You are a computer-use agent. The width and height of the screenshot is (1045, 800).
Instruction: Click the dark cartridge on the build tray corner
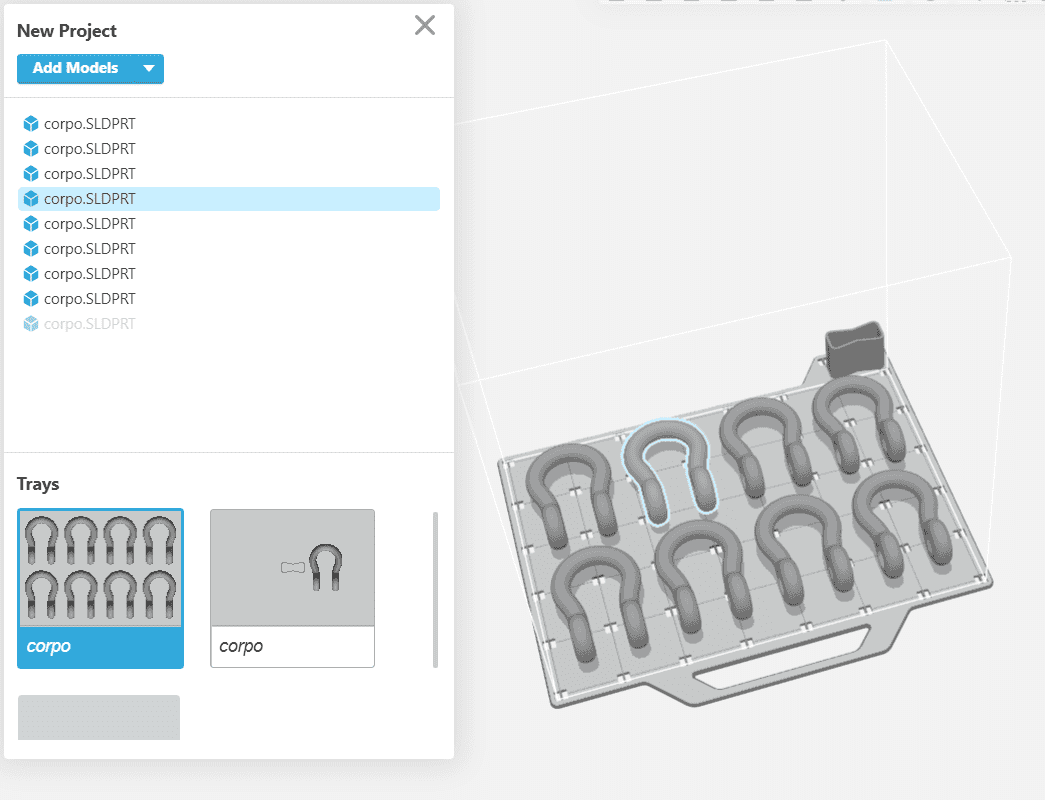pyautogui.click(x=855, y=348)
